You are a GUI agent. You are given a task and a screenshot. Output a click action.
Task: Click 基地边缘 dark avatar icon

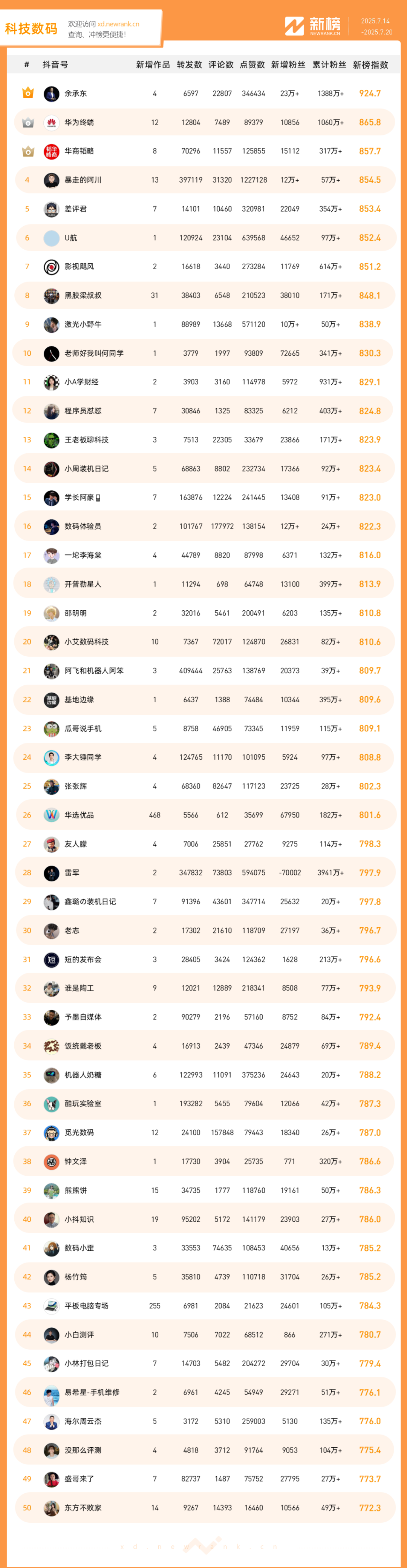[52, 699]
